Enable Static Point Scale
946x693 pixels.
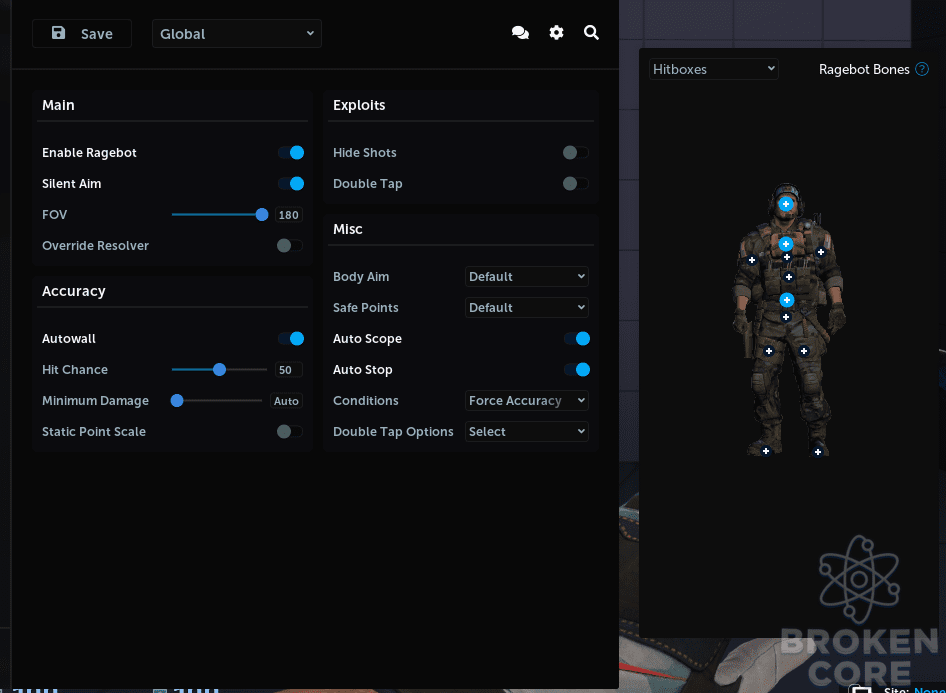[x=290, y=431]
